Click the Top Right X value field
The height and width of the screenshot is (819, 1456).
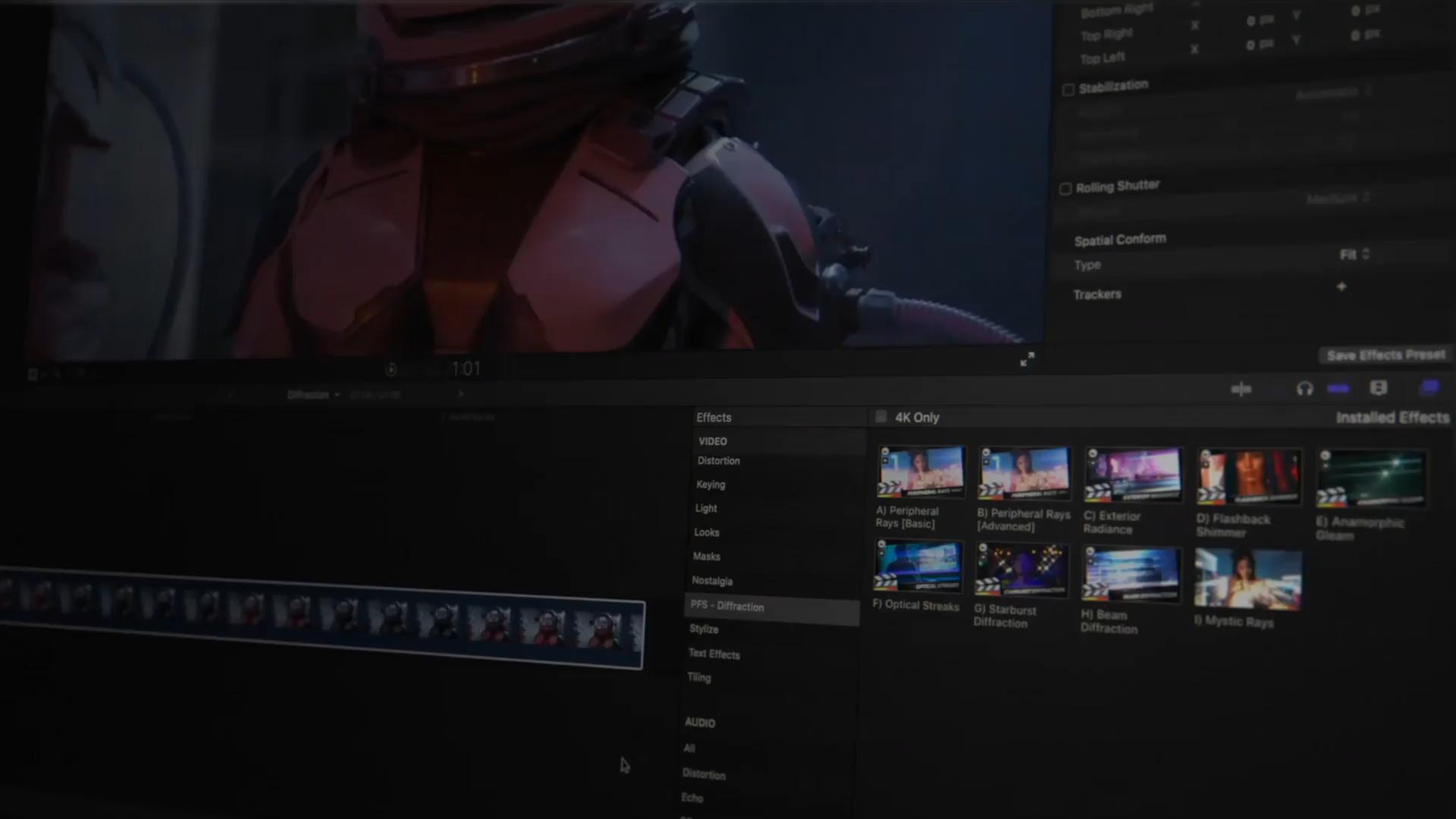[x=1261, y=21]
